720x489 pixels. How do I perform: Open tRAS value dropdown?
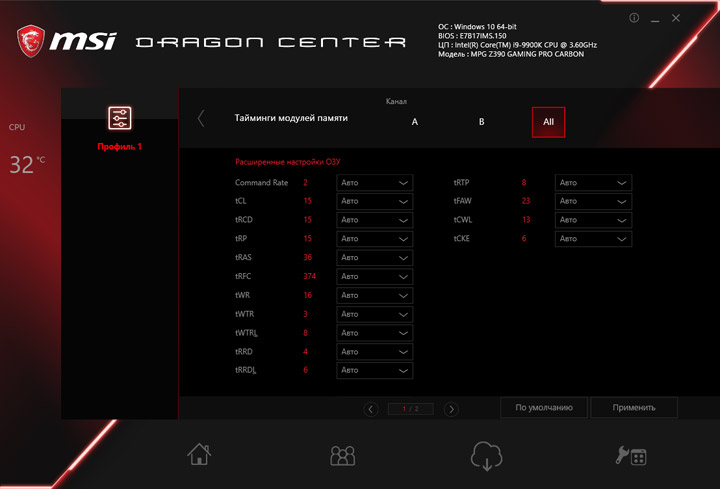pyautogui.click(x=375, y=258)
